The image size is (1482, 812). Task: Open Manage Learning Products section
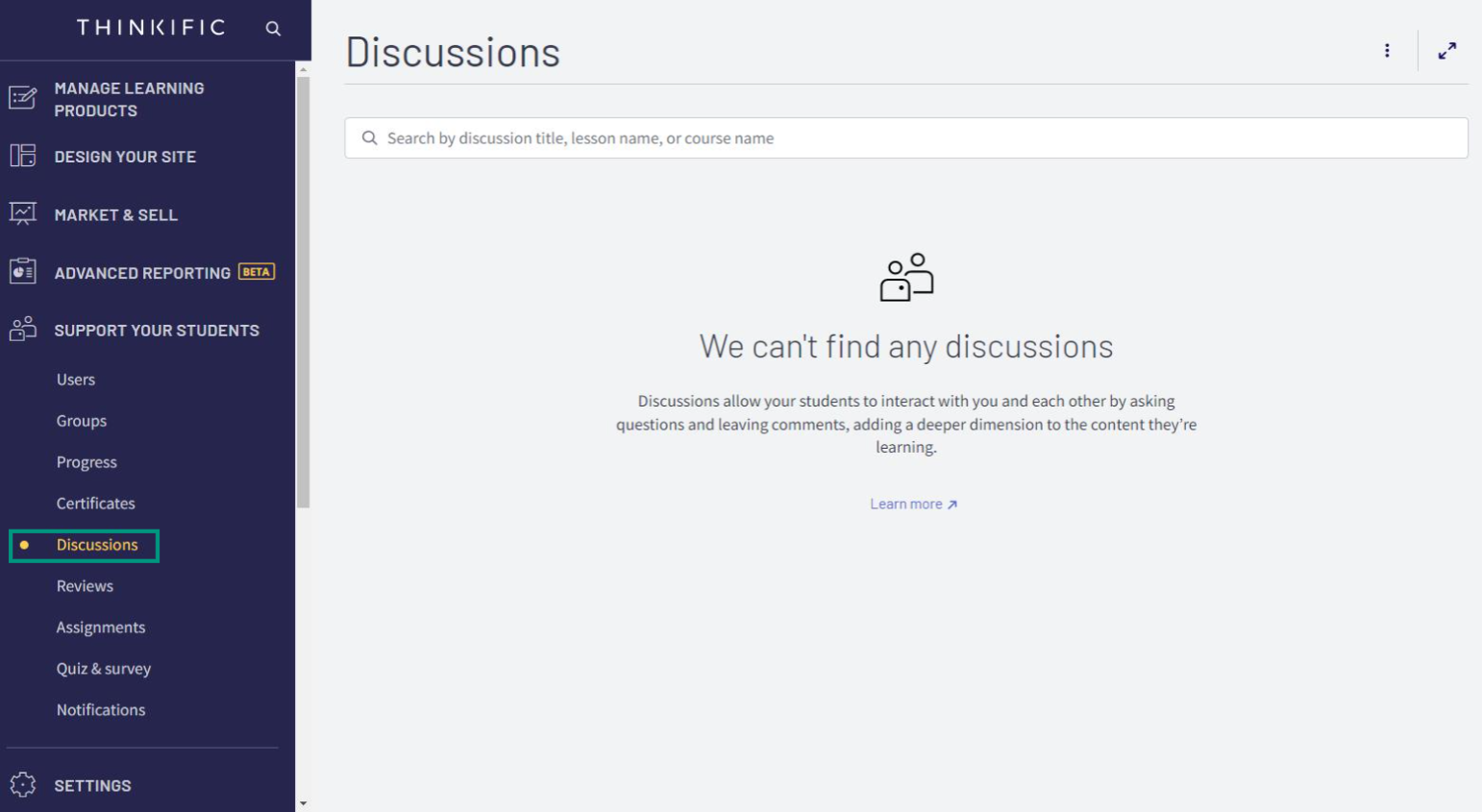pyautogui.click(x=129, y=99)
